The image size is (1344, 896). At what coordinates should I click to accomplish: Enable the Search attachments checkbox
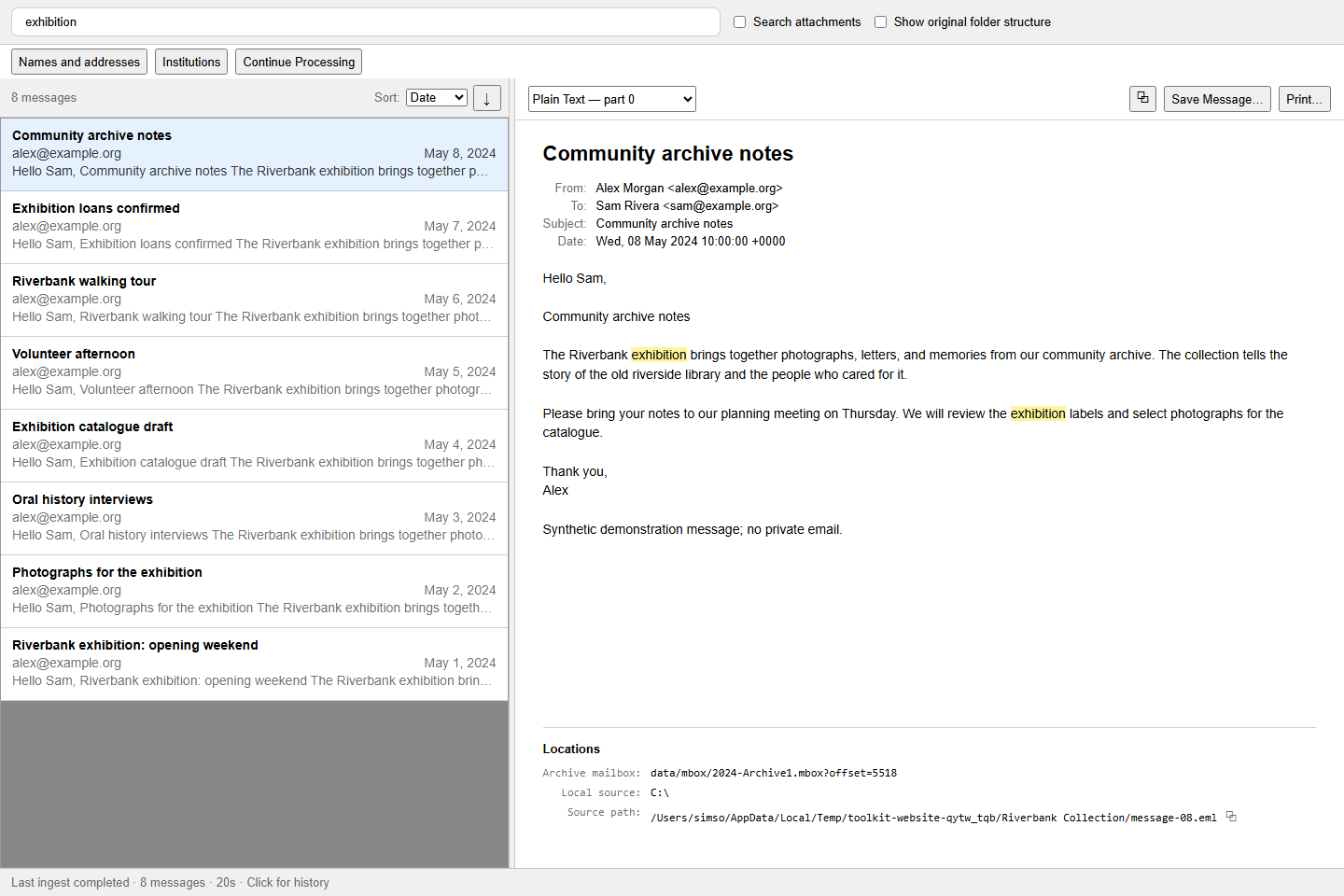pos(740,21)
